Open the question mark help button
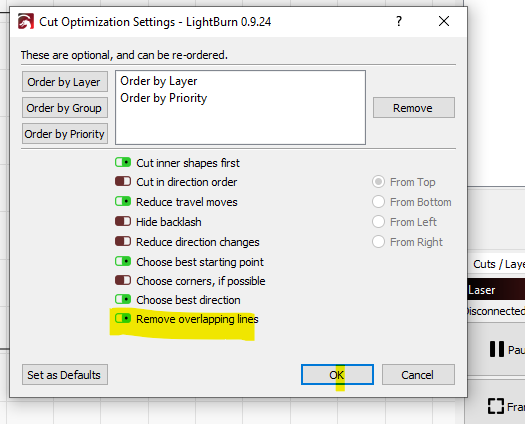This screenshot has height=424, width=525. pos(399,21)
